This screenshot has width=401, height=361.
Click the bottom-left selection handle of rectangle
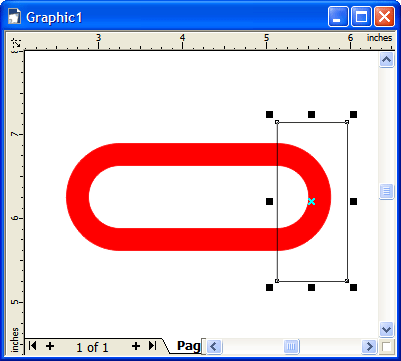(269, 287)
